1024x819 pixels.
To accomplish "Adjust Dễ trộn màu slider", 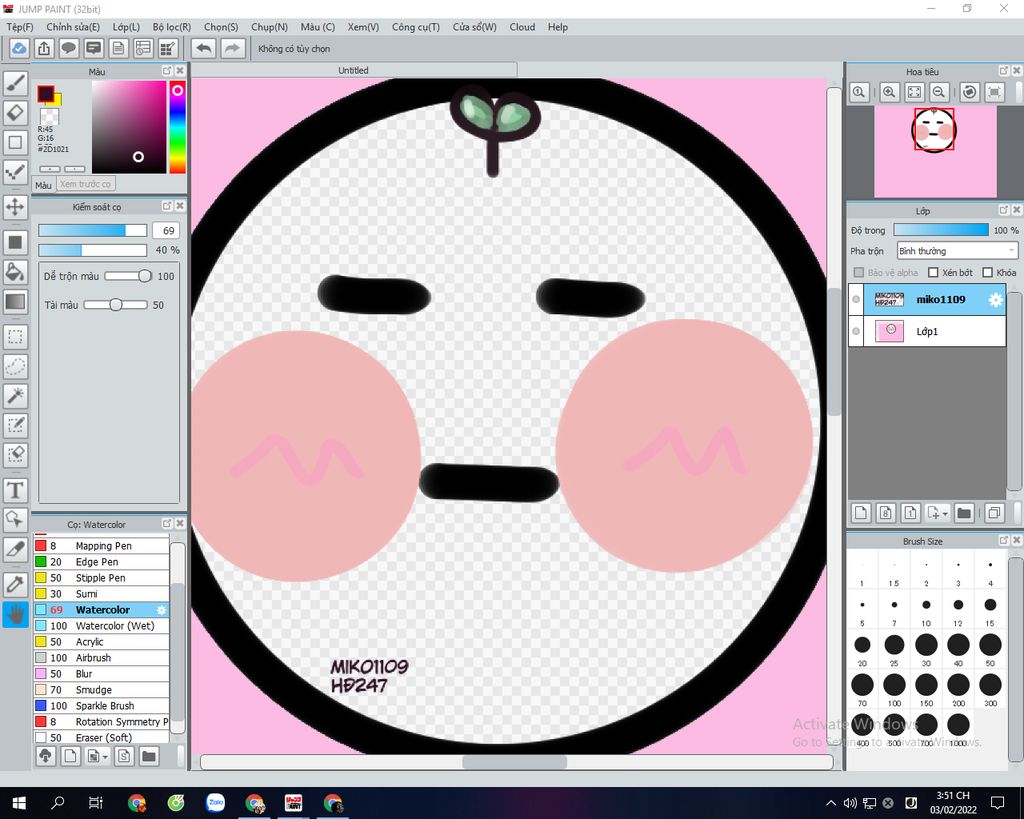I will point(127,276).
